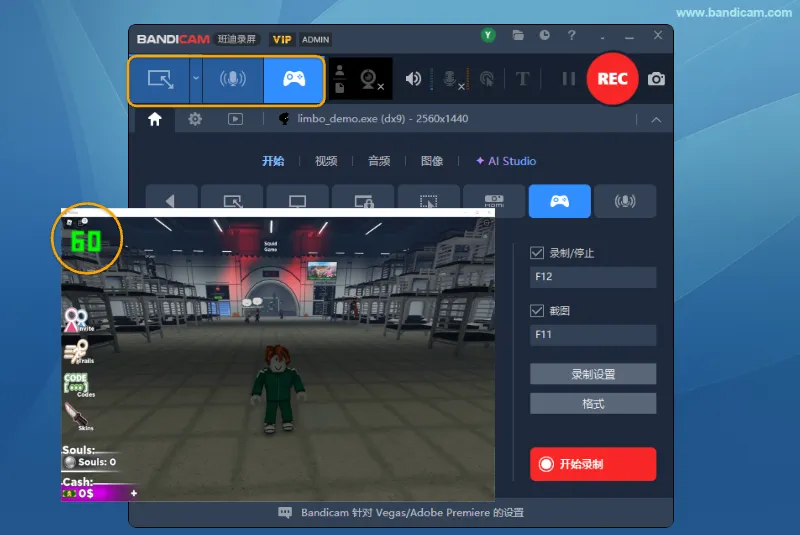
Task: Open screen mode dropdown arrow
Action: (196, 80)
